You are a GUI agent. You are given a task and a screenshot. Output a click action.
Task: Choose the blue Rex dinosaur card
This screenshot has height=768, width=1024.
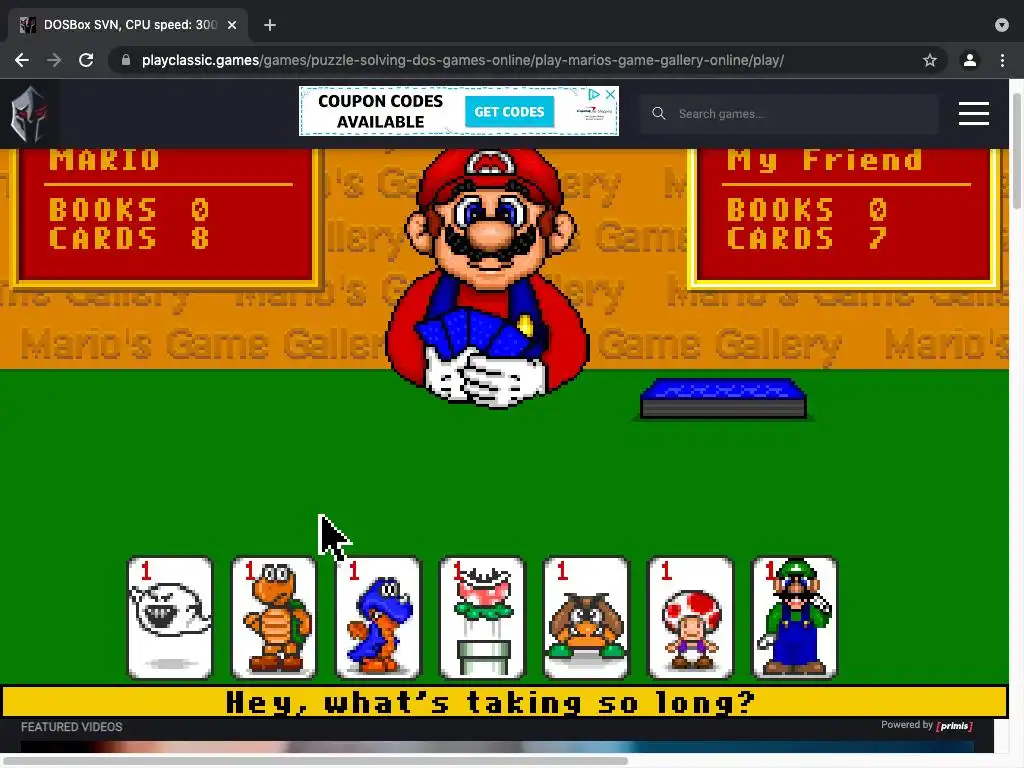point(378,618)
